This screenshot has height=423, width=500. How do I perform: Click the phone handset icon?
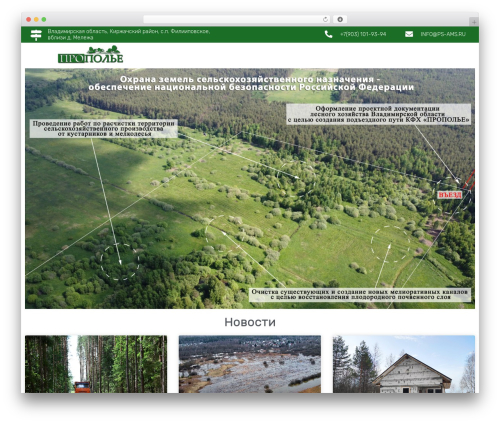328,34
